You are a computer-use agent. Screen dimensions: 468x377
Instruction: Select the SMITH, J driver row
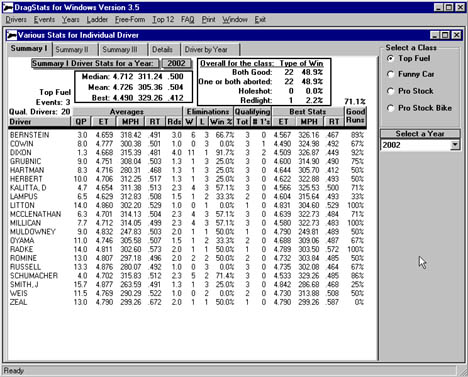[x=187, y=284]
